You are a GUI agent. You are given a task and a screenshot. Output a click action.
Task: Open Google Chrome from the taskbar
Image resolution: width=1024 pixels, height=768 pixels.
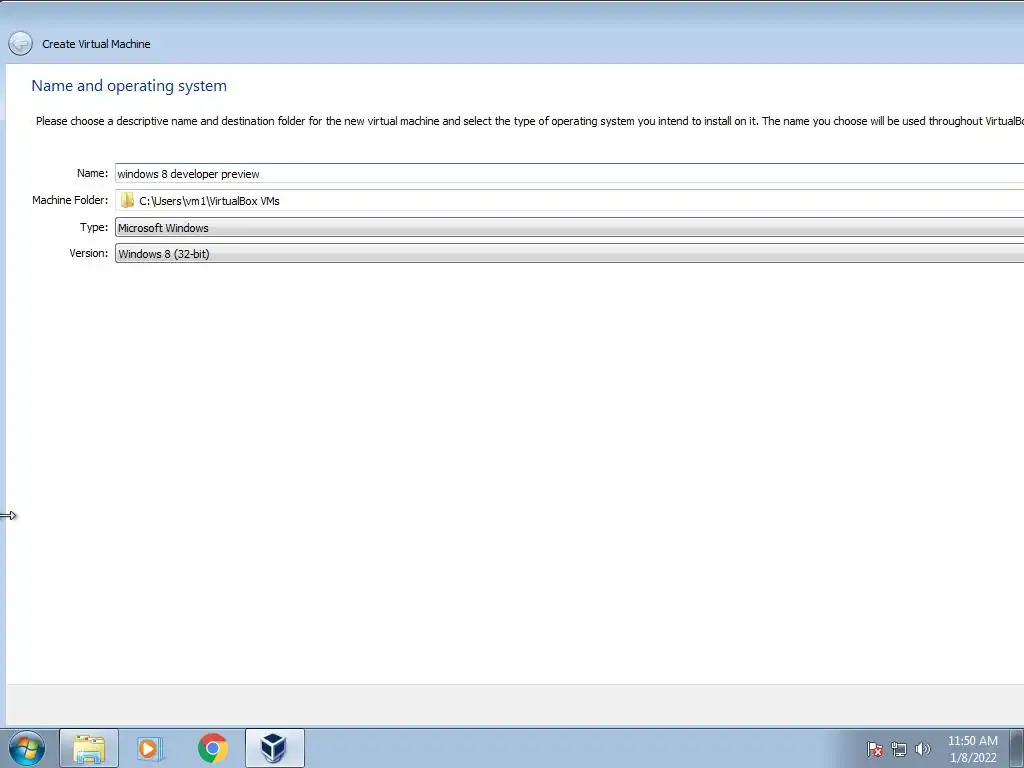pos(212,748)
